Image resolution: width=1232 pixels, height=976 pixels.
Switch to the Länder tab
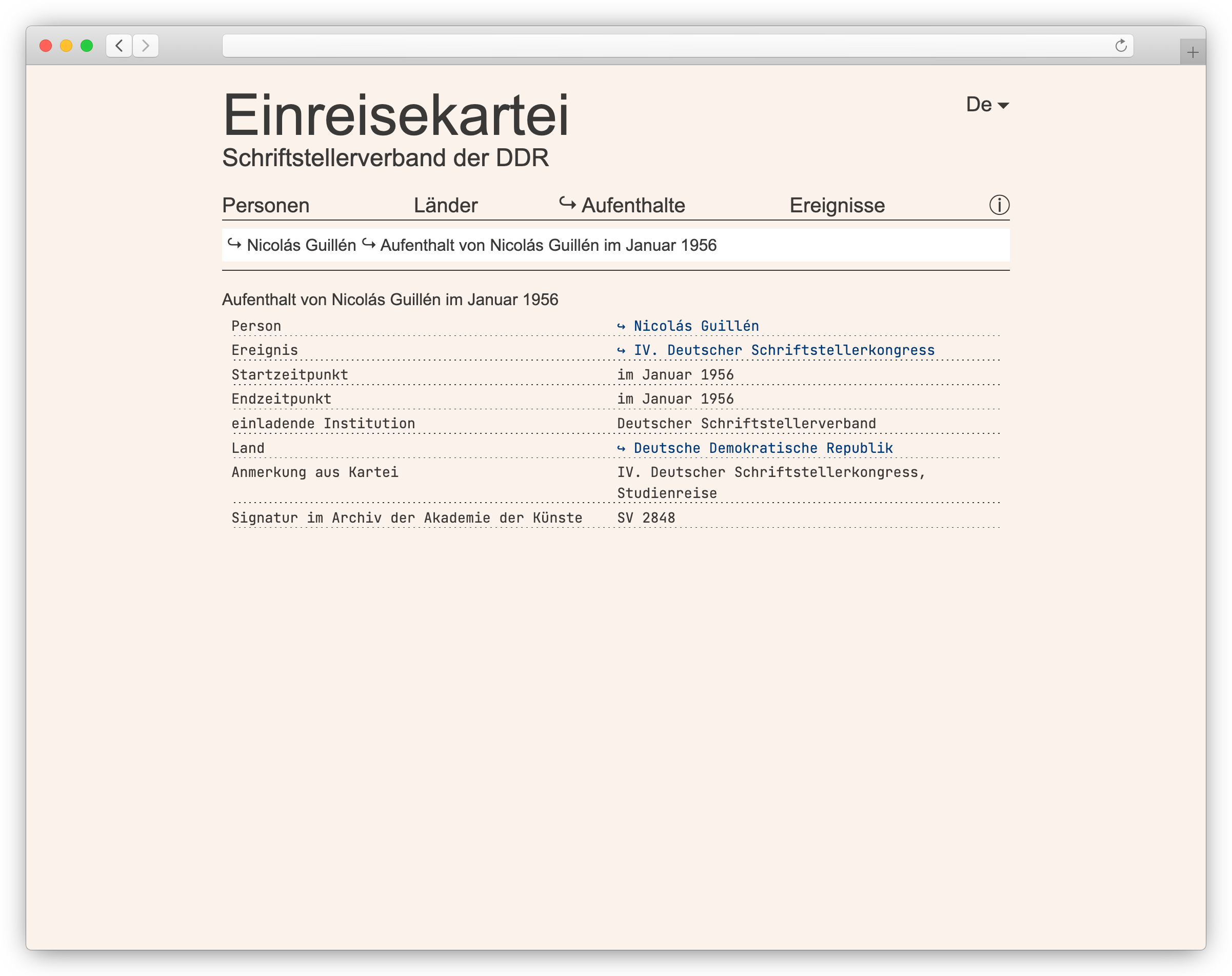[445, 205]
